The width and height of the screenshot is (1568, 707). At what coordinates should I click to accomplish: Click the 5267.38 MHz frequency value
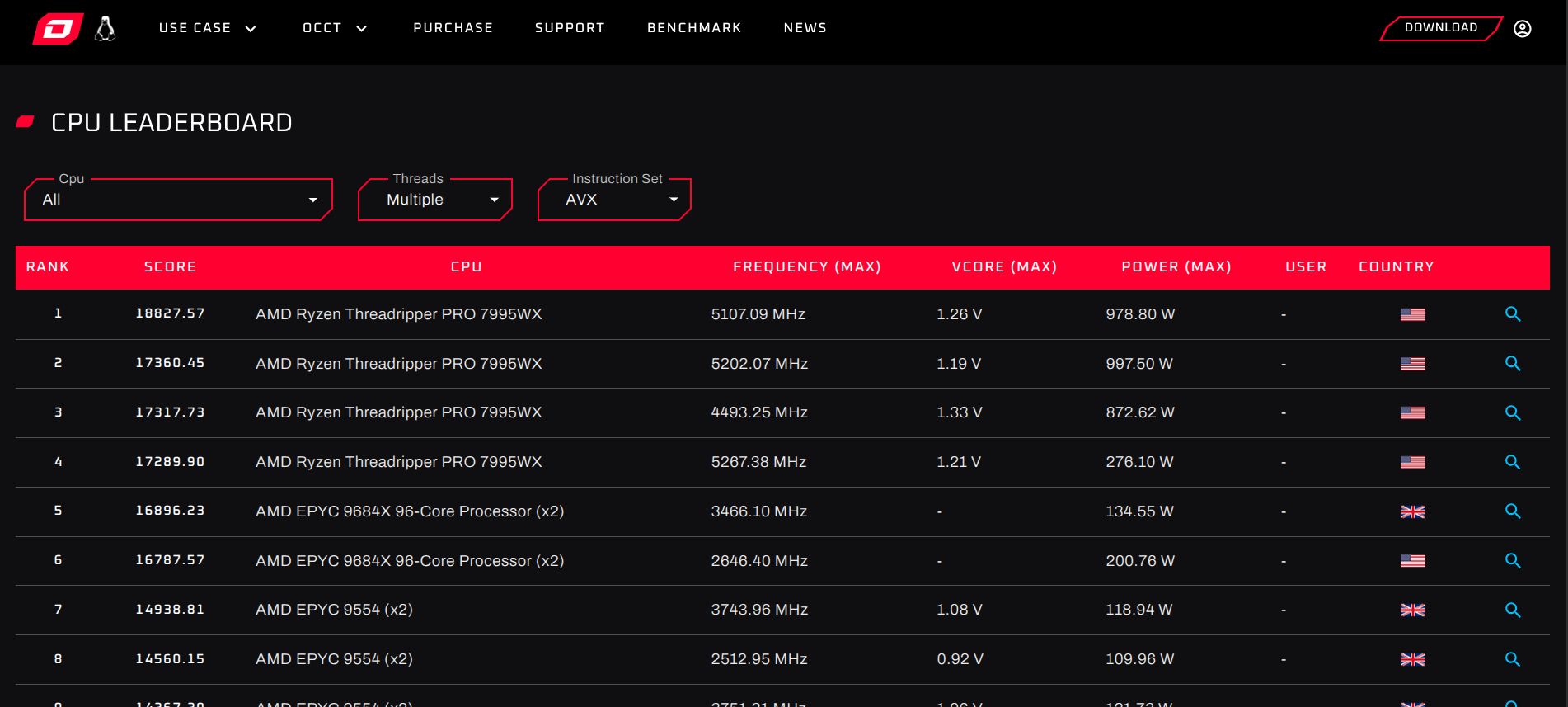(x=758, y=462)
